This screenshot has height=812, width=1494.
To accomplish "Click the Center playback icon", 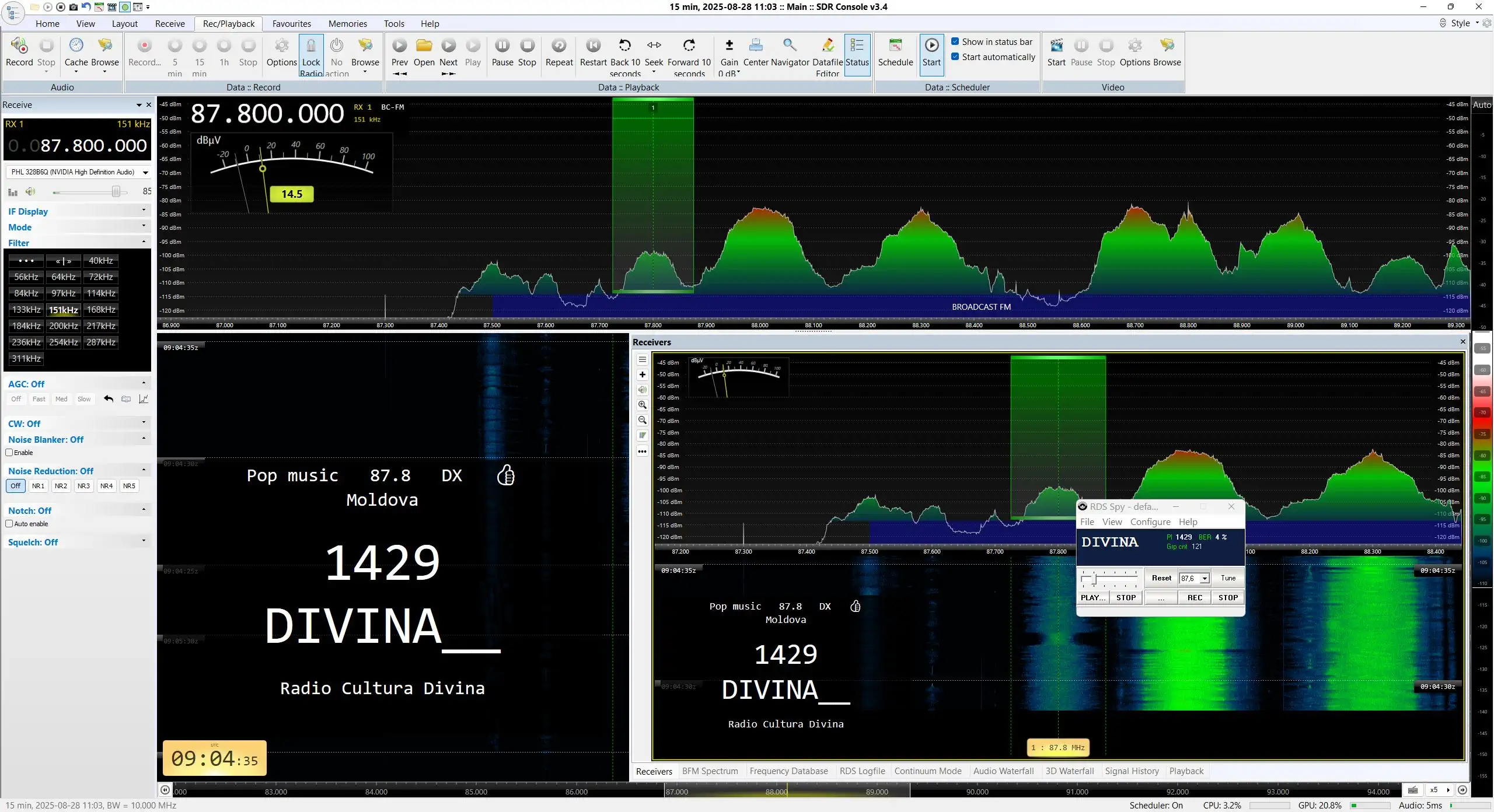I will coord(756,45).
